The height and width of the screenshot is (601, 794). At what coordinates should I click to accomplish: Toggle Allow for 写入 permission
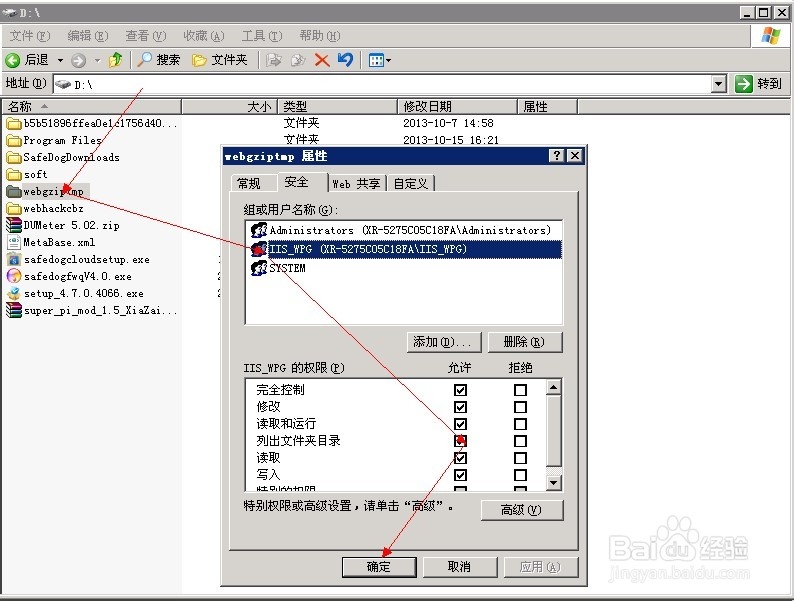pyautogui.click(x=460, y=475)
